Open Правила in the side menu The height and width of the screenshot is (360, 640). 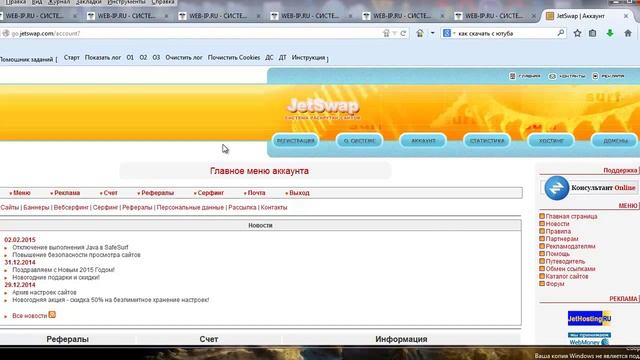tap(558, 231)
